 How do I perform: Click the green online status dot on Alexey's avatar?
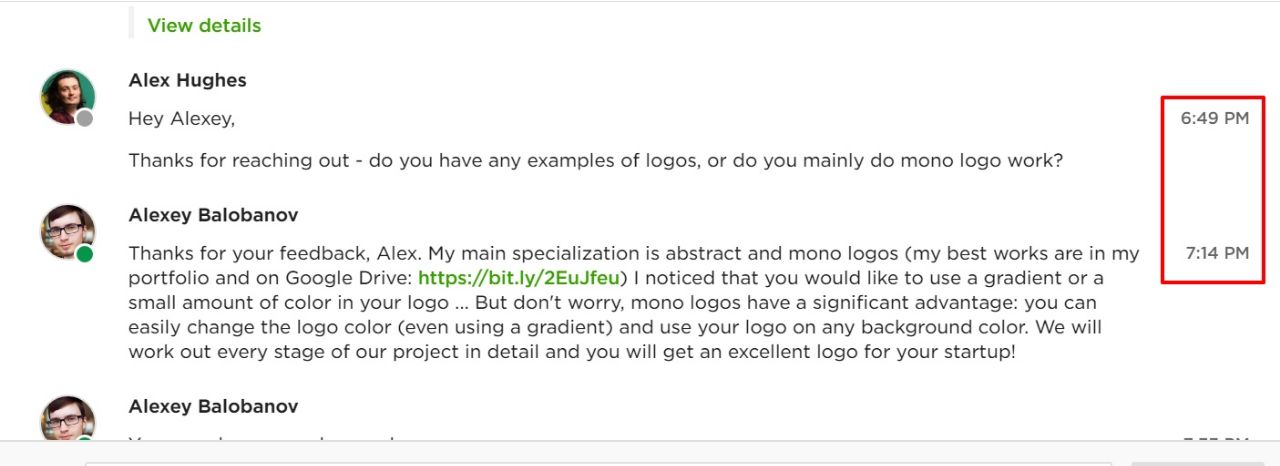tap(85, 254)
